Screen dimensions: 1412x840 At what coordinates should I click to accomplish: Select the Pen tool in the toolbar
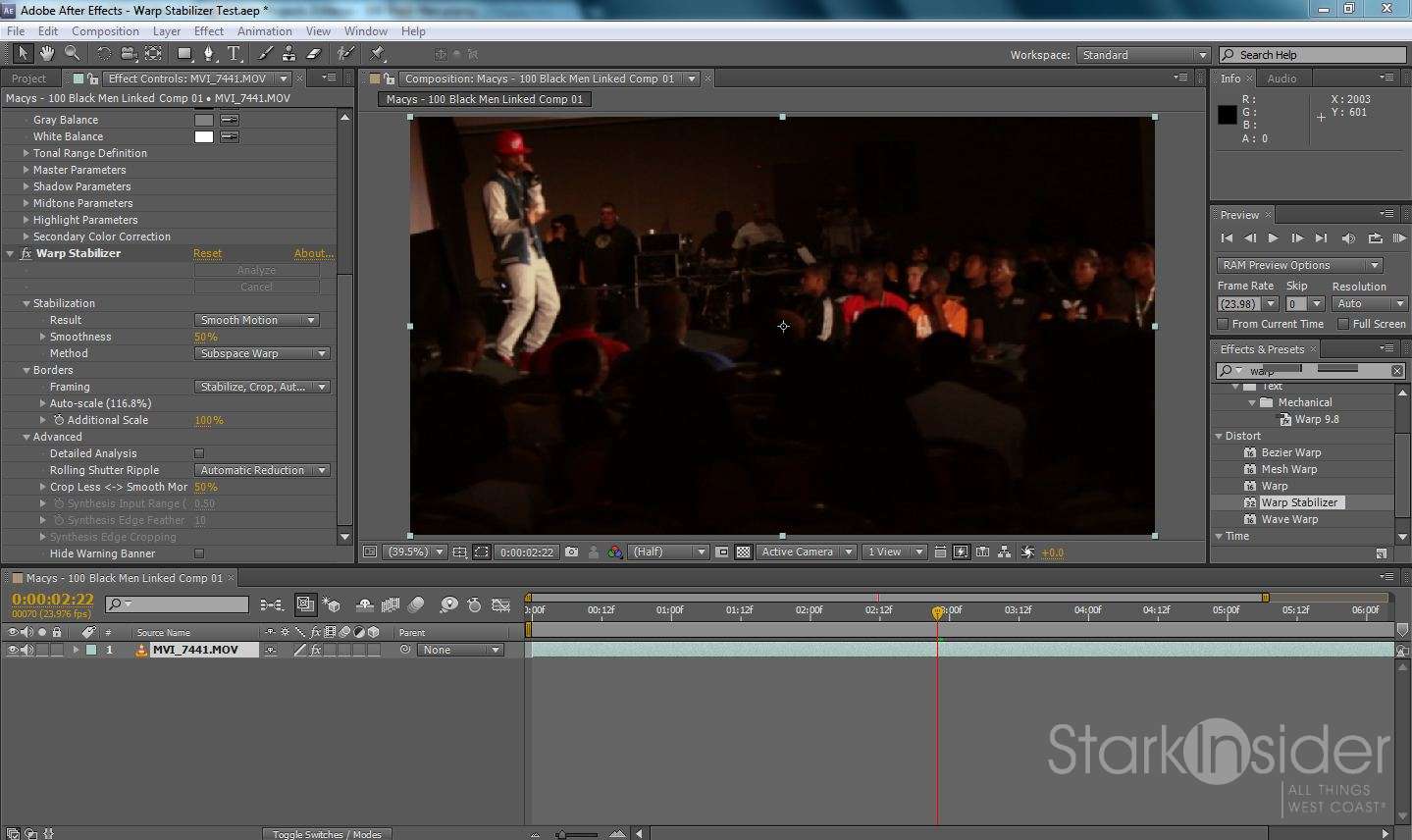[x=209, y=53]
